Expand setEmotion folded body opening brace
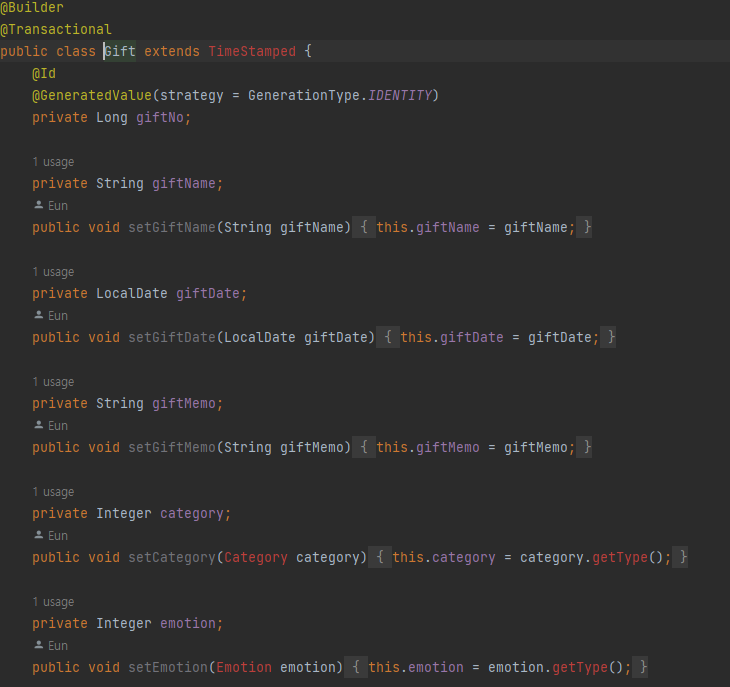The image size is (730, 687). [356, 667]
